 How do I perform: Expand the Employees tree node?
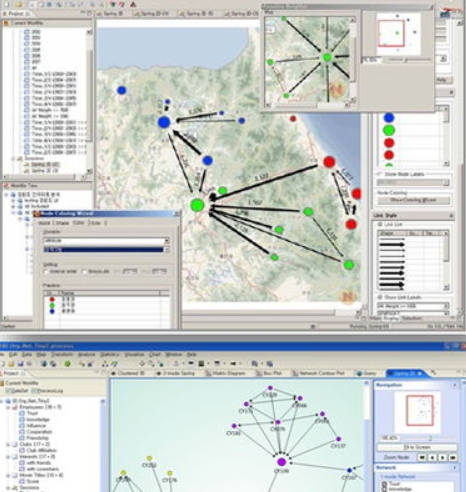(x=8, y=407)
